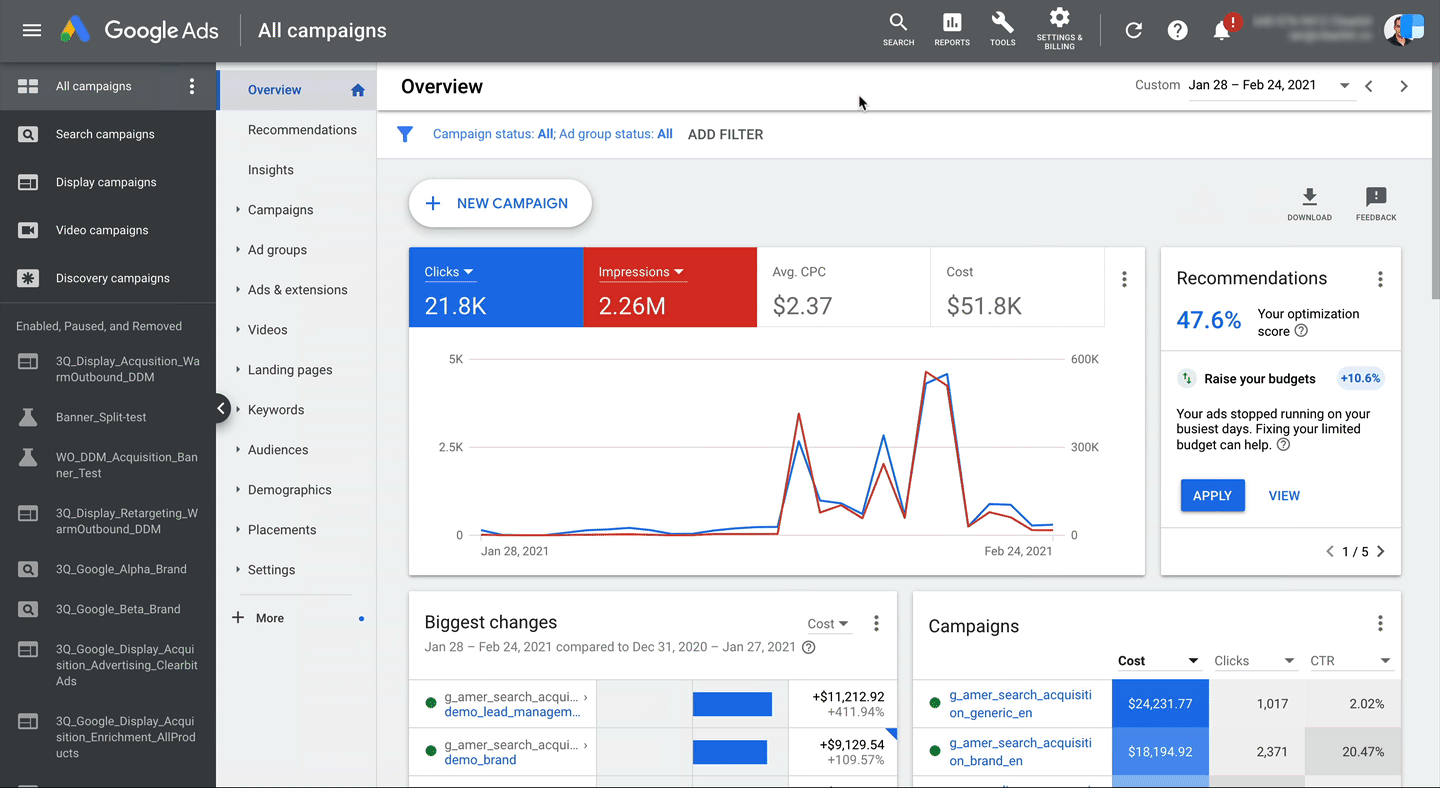Open Campaigns table Clicks column dropdown
This screenshot has width=1440, height=788.
click(1255, 661)
